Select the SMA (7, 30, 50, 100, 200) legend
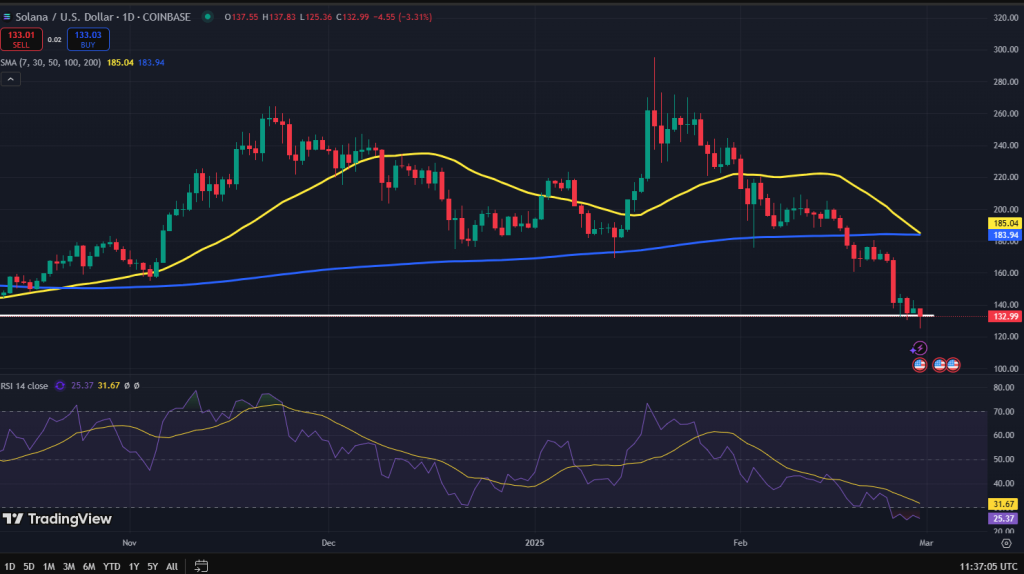The height and width of the screenshot is (574, 1024). 51,63
